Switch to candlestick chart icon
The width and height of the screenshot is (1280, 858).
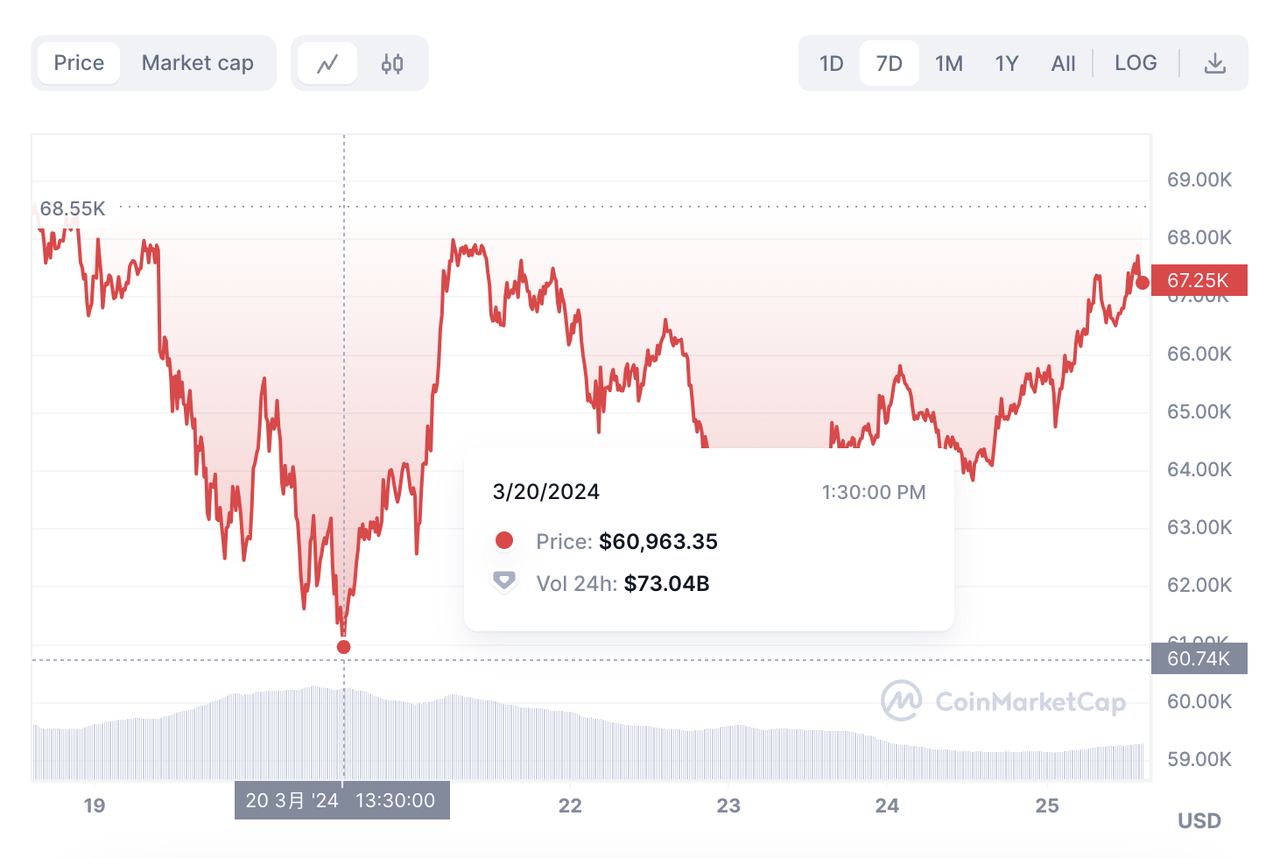point(392,64)
